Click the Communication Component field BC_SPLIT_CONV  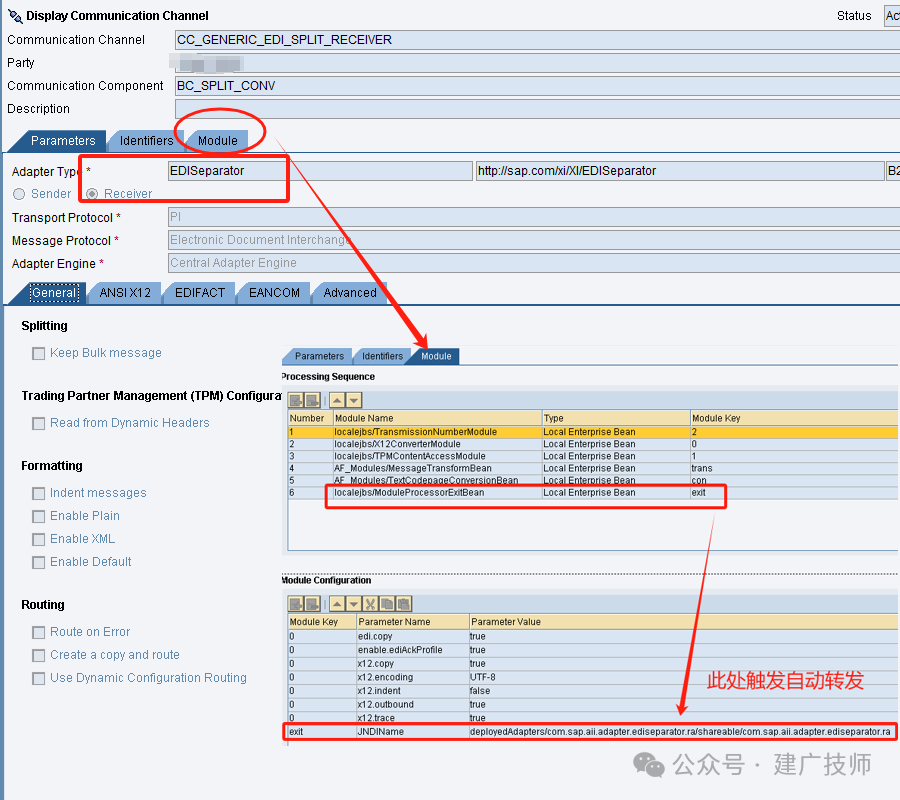(537, 86)
